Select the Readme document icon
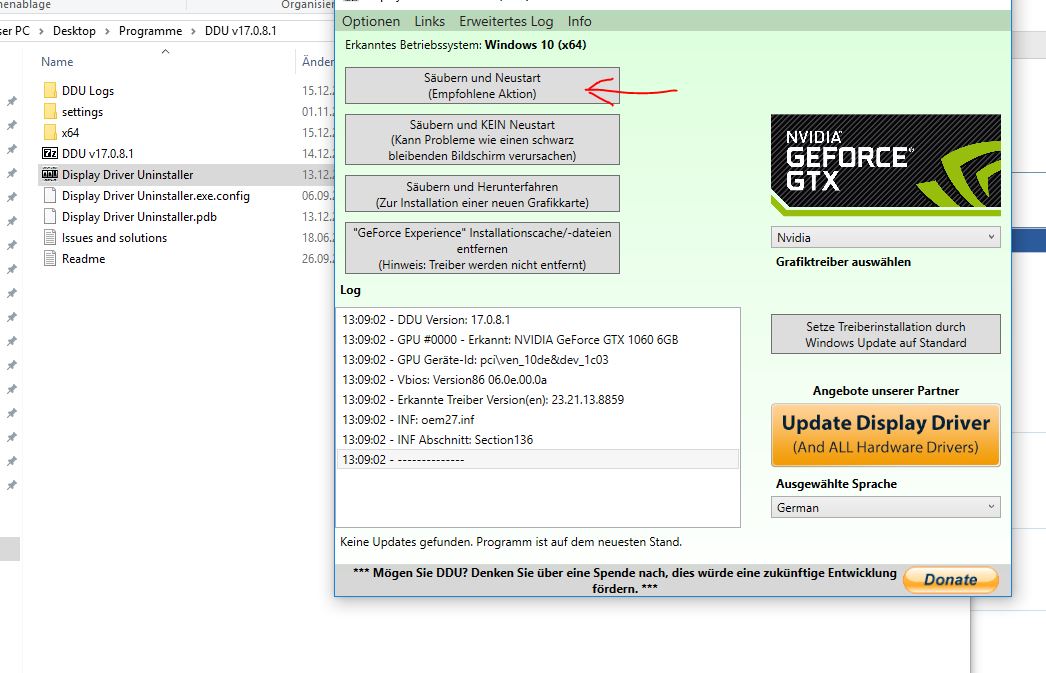 [50, 258]
